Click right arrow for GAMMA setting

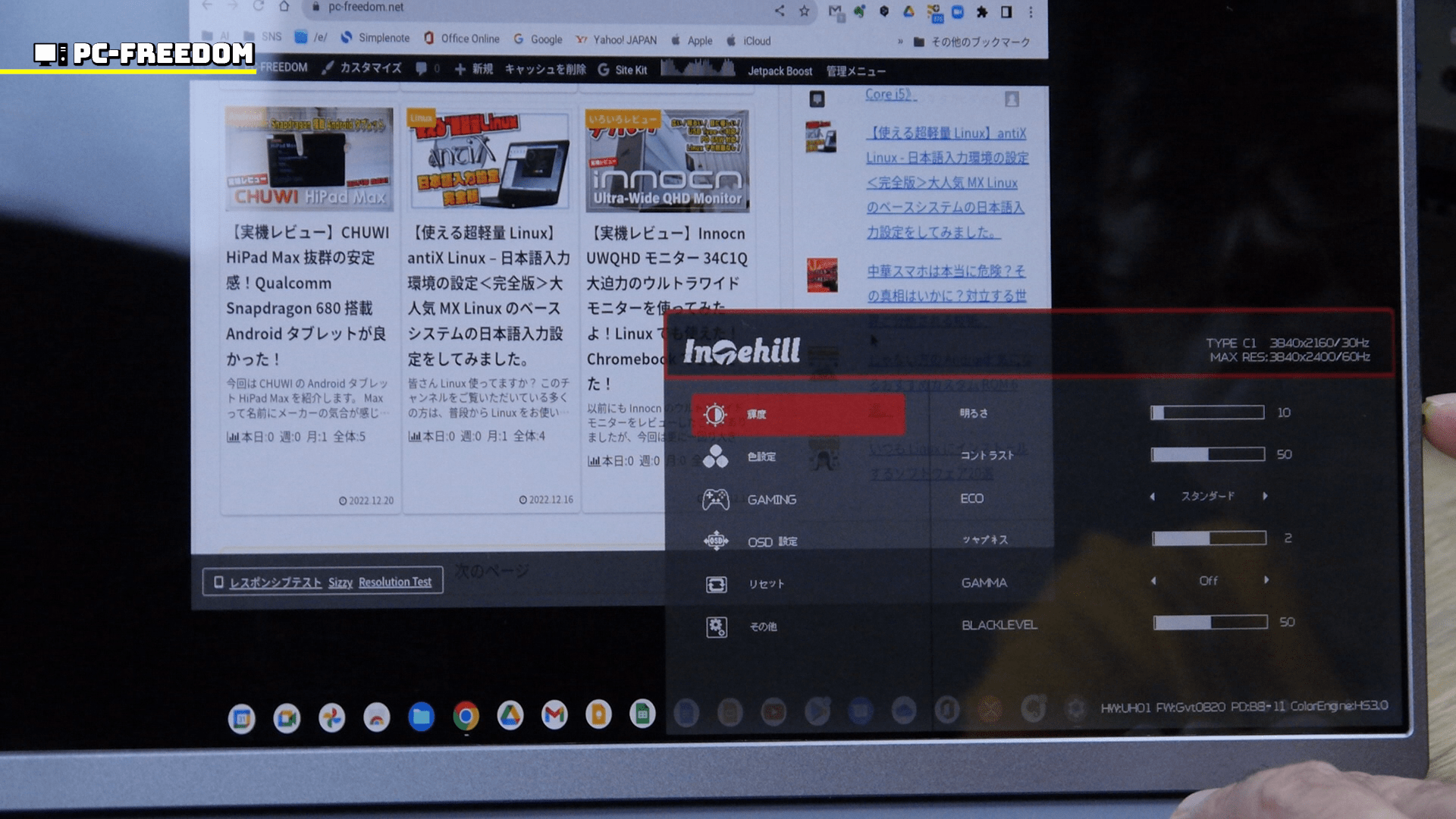1266,580
